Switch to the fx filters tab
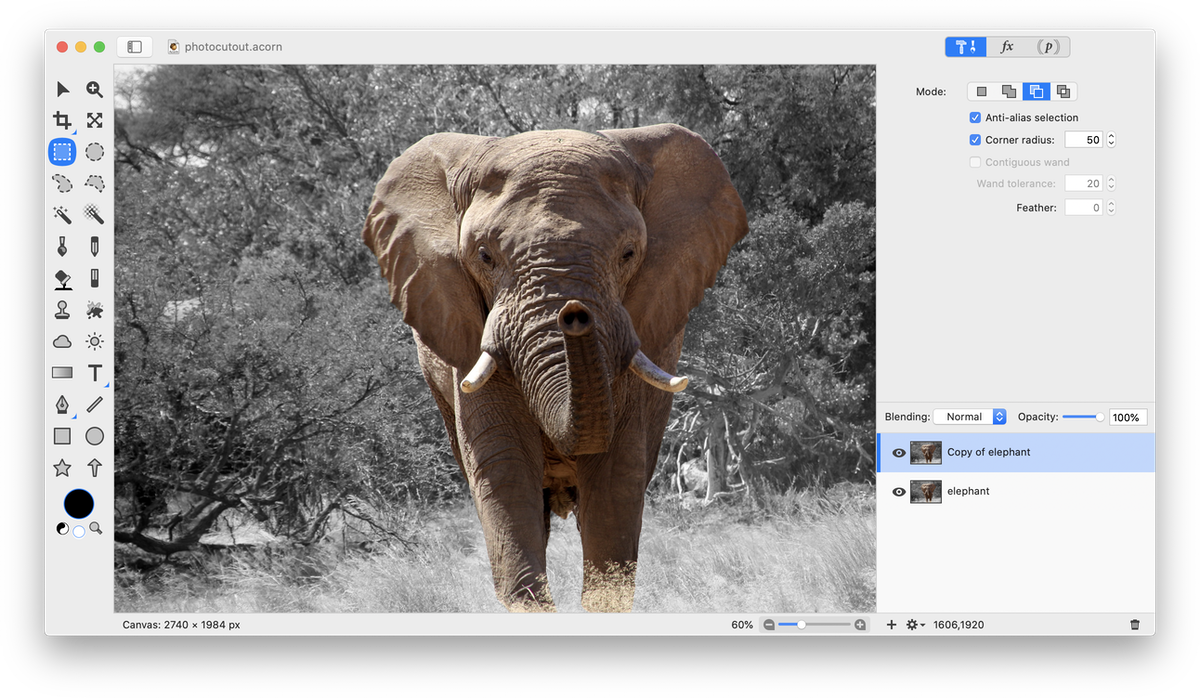This screenshot has height=698, width=1200. coord(1007,47)
